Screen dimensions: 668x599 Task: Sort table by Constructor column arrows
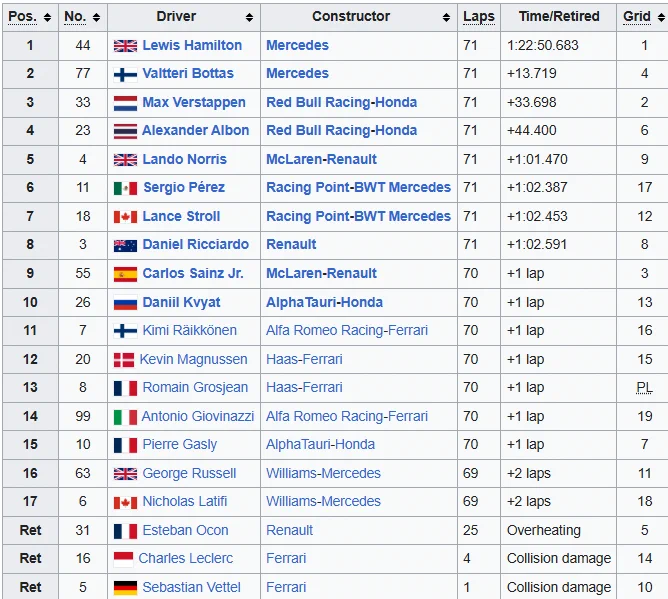[446, 17]
